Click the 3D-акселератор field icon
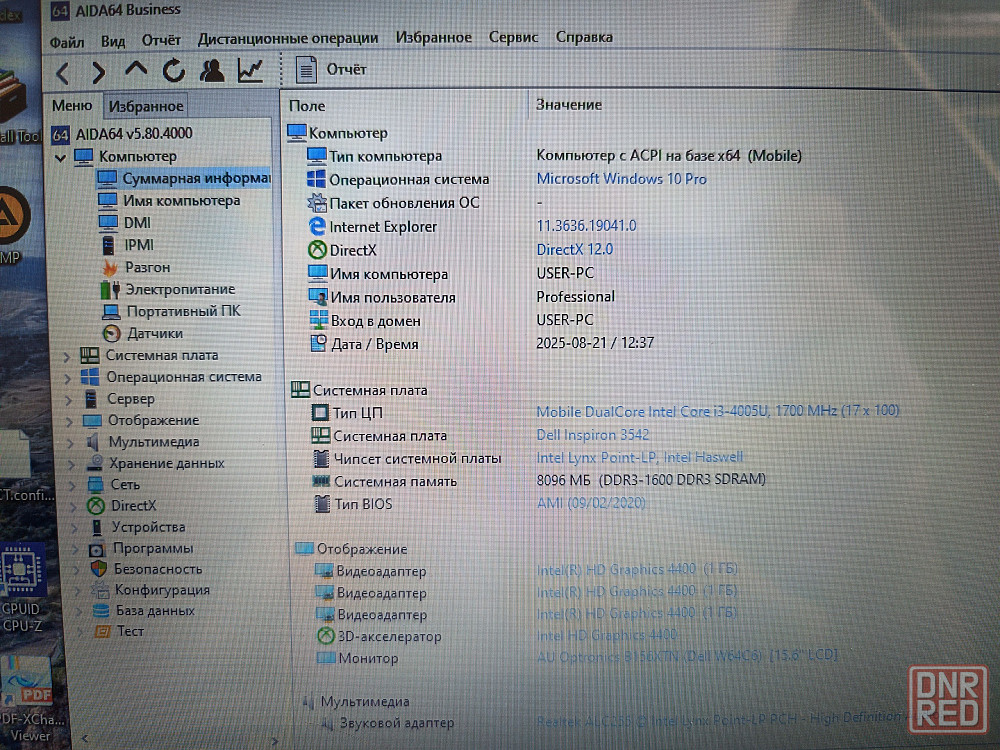Screen dimensions: 1000x750 click(325, 636)
